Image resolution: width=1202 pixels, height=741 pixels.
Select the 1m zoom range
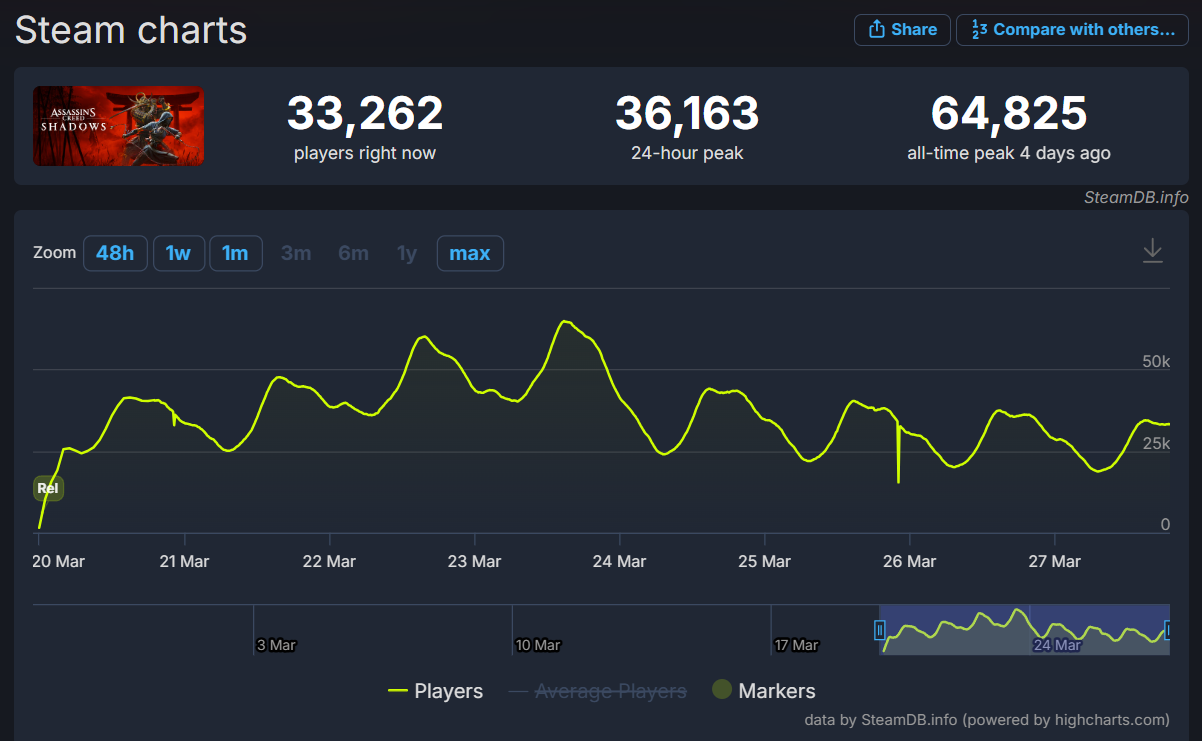click(236, 253)
